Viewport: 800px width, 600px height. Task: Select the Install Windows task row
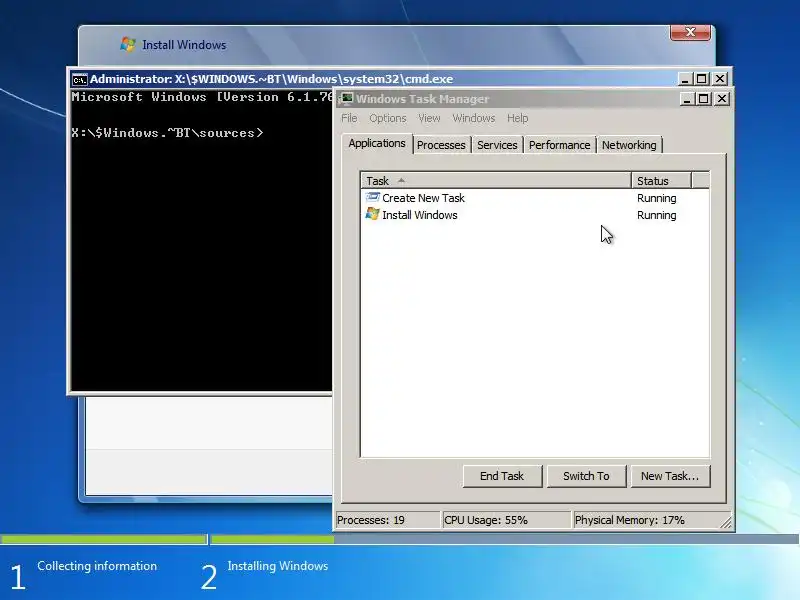pos(535,215)
